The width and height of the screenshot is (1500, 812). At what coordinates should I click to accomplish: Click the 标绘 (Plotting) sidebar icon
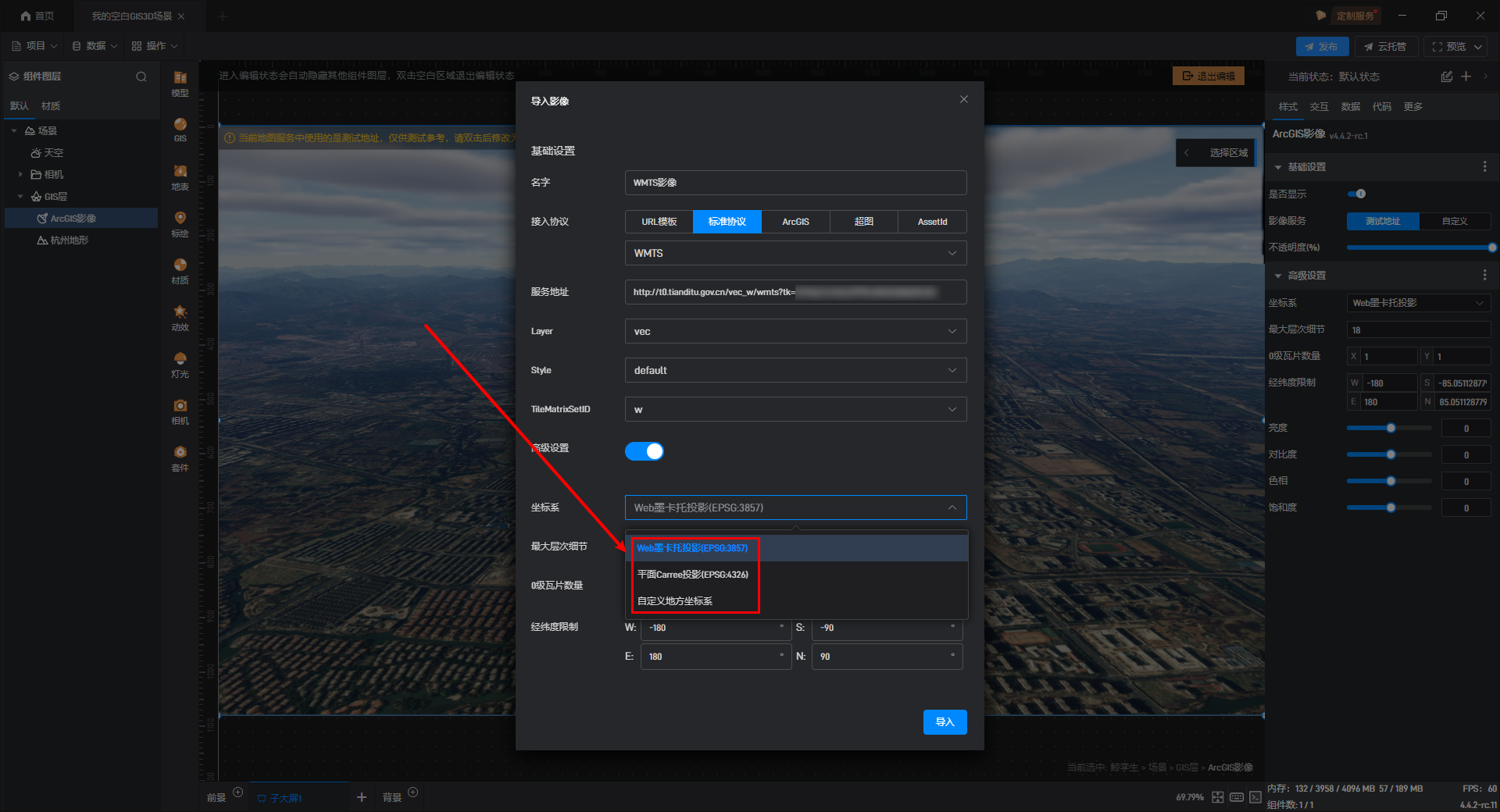(x=180, y=223)
